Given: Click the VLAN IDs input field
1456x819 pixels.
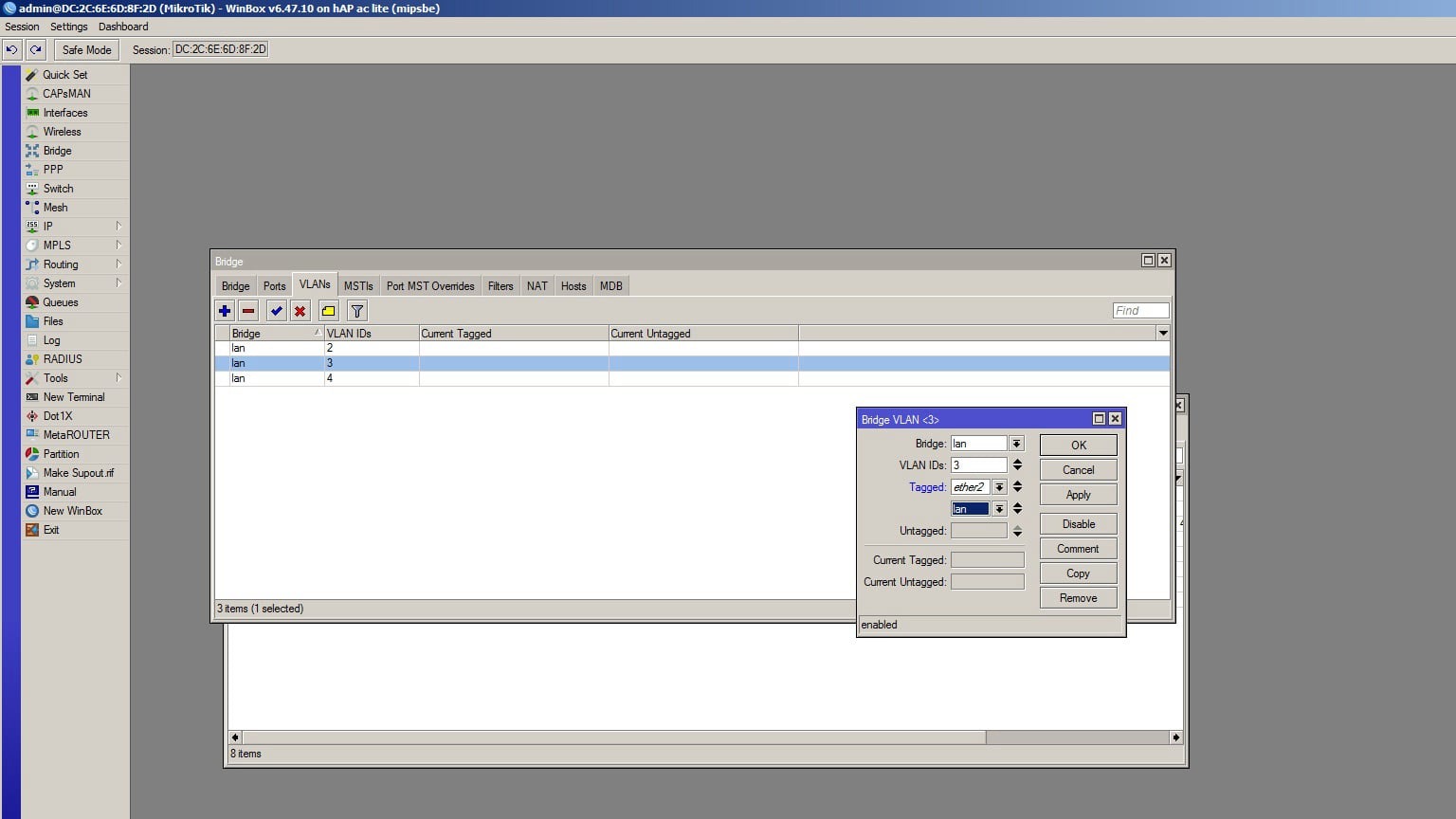Looking at the screenshot, I should (977, 465).
